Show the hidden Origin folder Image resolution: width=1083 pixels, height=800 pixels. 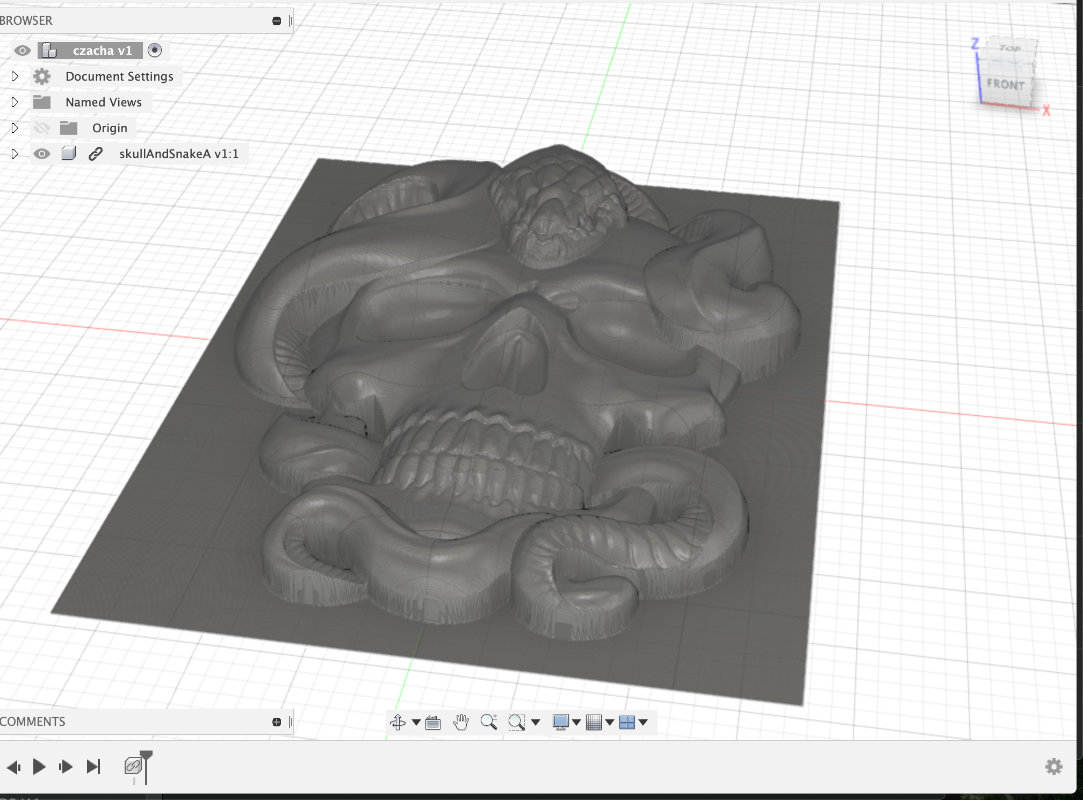(41, 128)
